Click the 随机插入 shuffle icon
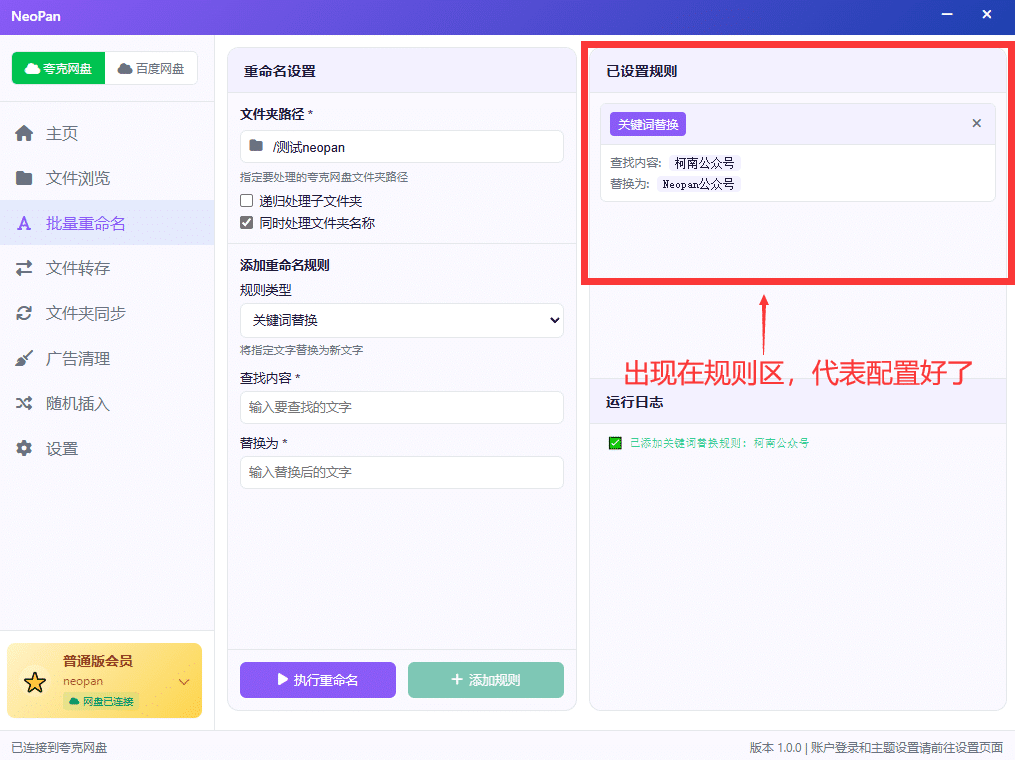 point(24,403)
